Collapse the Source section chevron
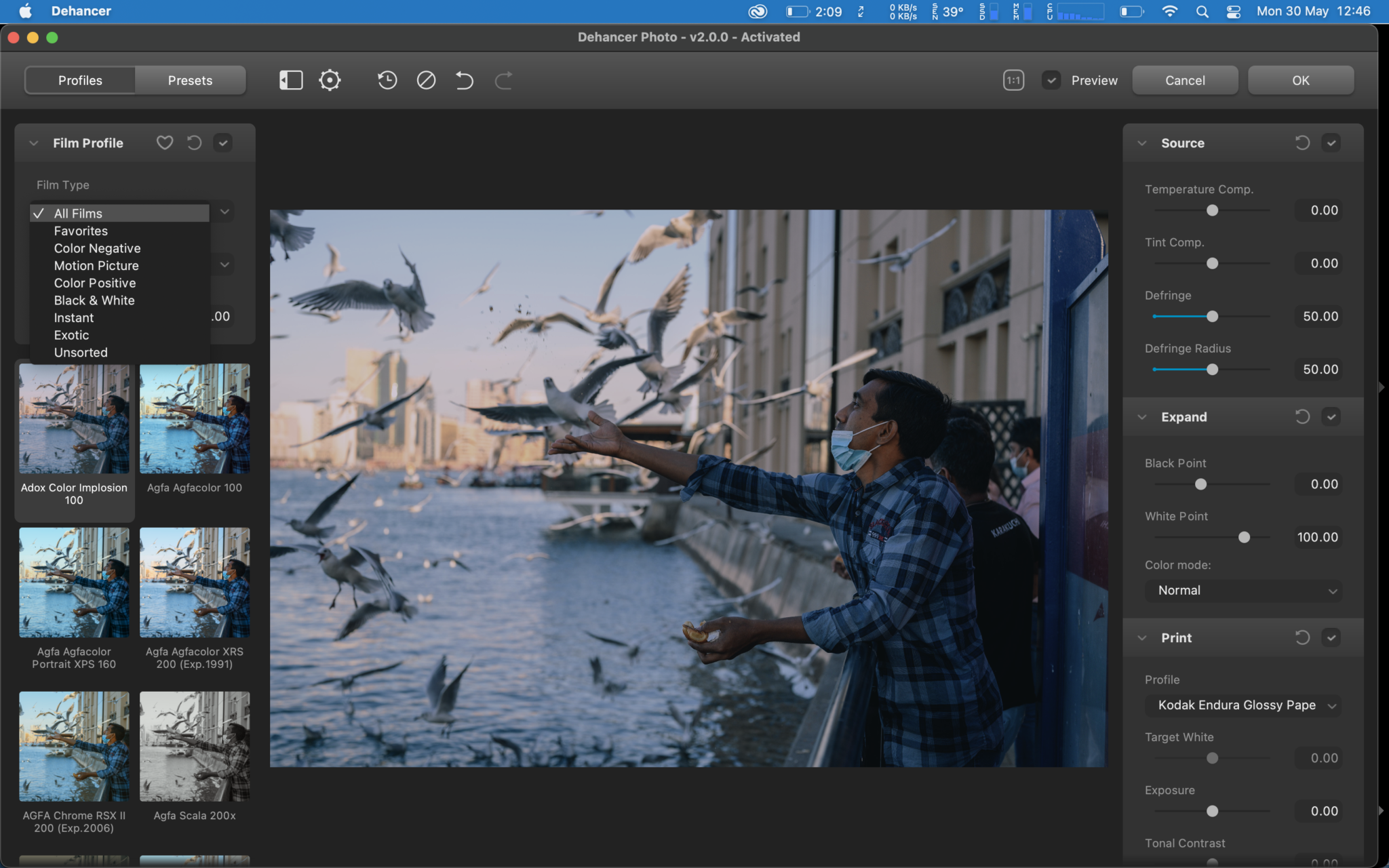 pyautogui.click(x=1142, y=143)
